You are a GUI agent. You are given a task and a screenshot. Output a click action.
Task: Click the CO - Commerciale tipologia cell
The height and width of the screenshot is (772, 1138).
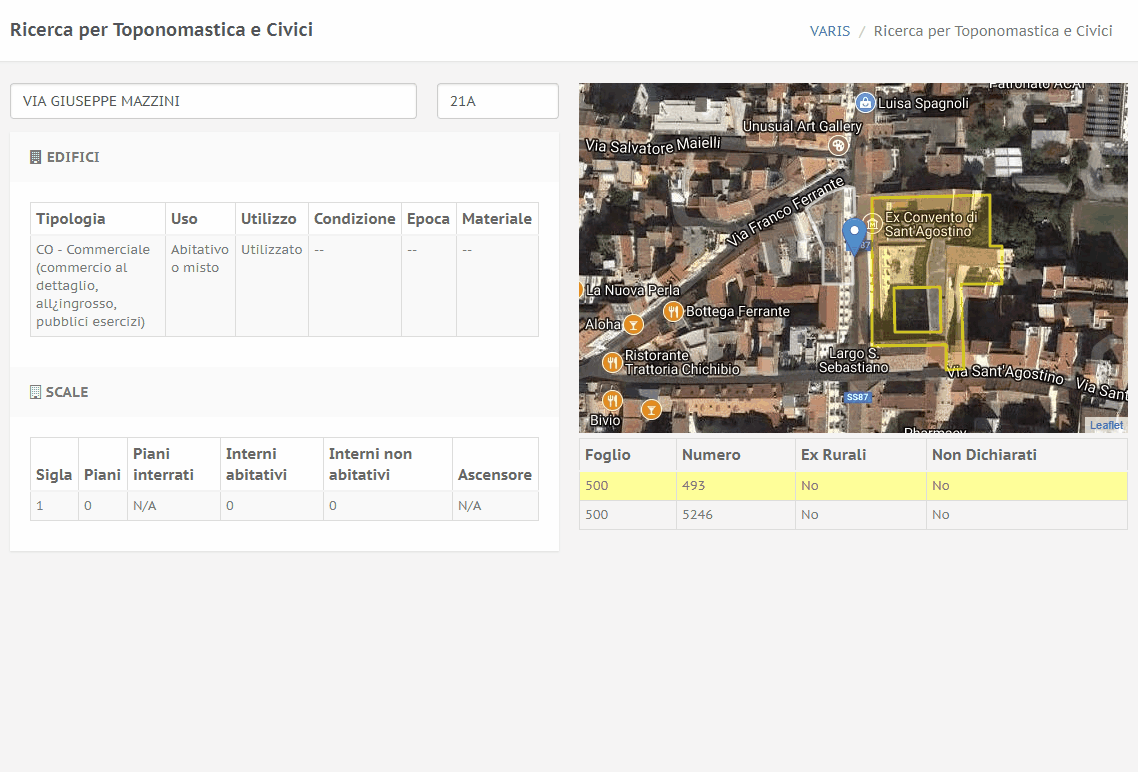pos(97,285)
